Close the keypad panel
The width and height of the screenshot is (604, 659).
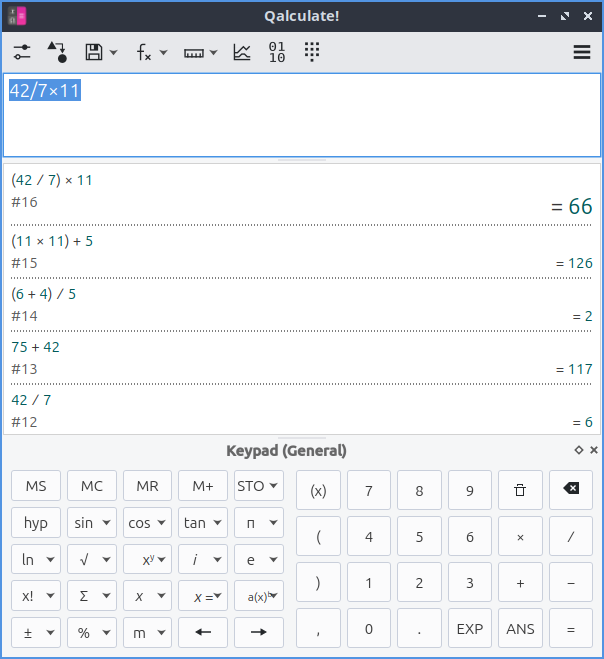(594, 450)
